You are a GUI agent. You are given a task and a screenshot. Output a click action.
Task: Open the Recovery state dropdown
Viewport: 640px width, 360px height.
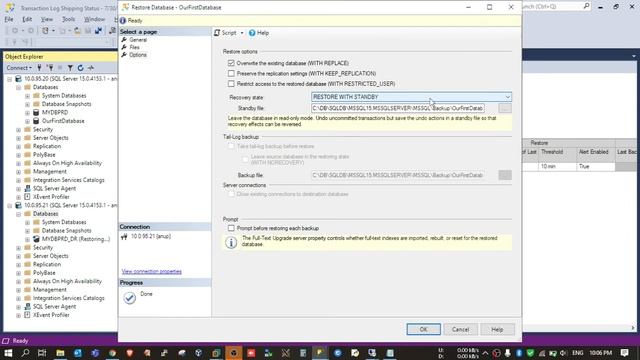coord(411,97)
